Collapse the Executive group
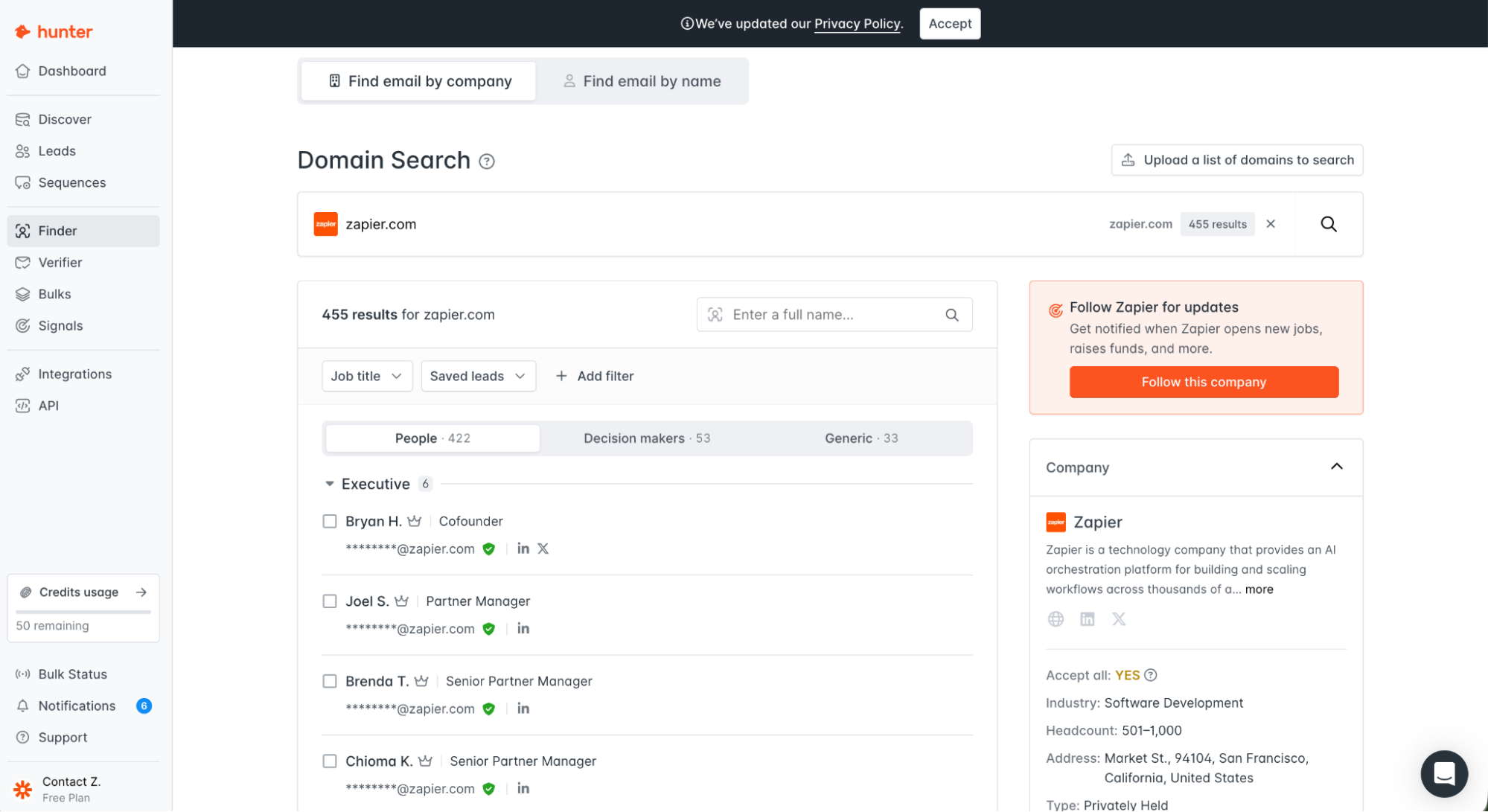This screenshot has width=1488, height=812. pyautogui.click(x=330, y=484)
